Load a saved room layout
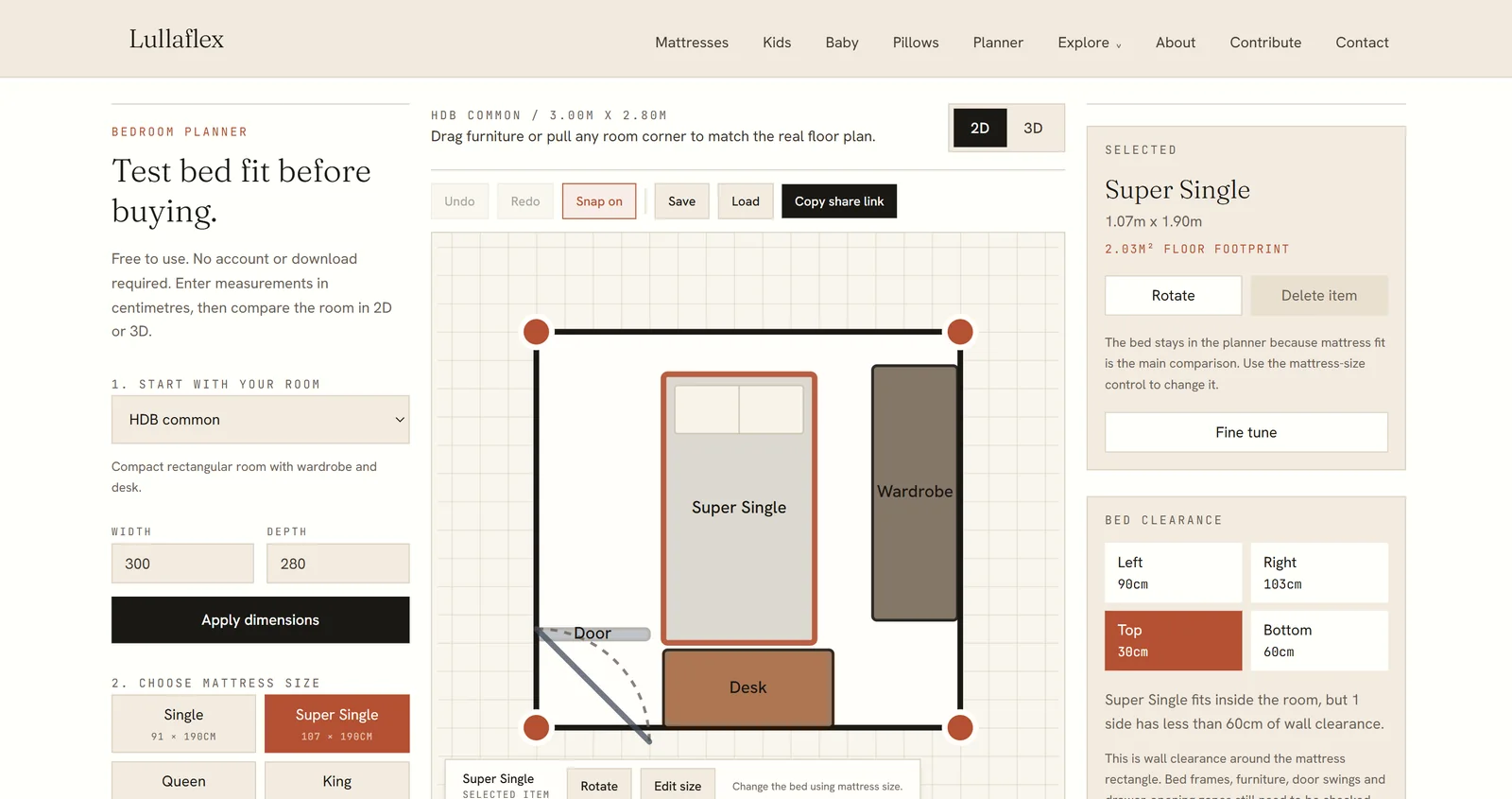The image size is (1512, 799). 746,201
